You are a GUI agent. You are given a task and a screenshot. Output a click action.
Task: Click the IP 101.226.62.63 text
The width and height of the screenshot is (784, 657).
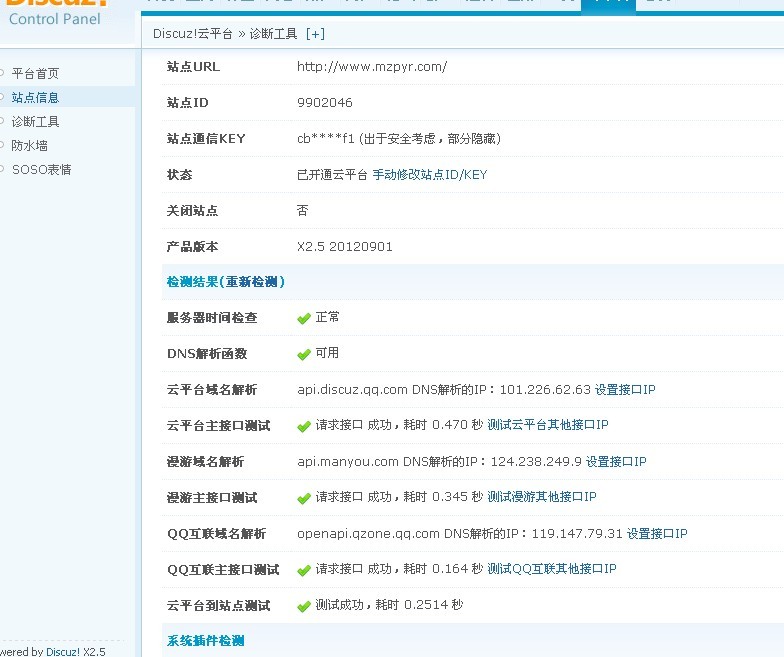(545, 390)
